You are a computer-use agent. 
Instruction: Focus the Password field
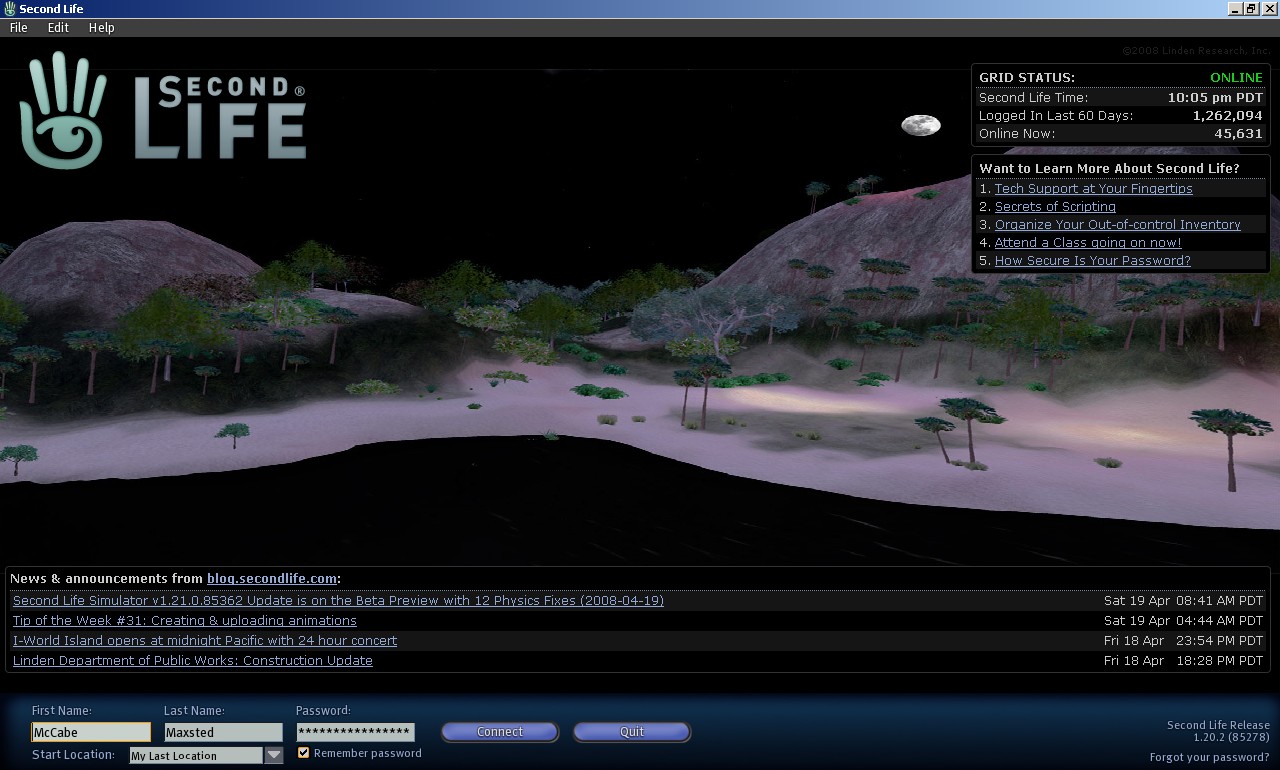click(355, 732)
